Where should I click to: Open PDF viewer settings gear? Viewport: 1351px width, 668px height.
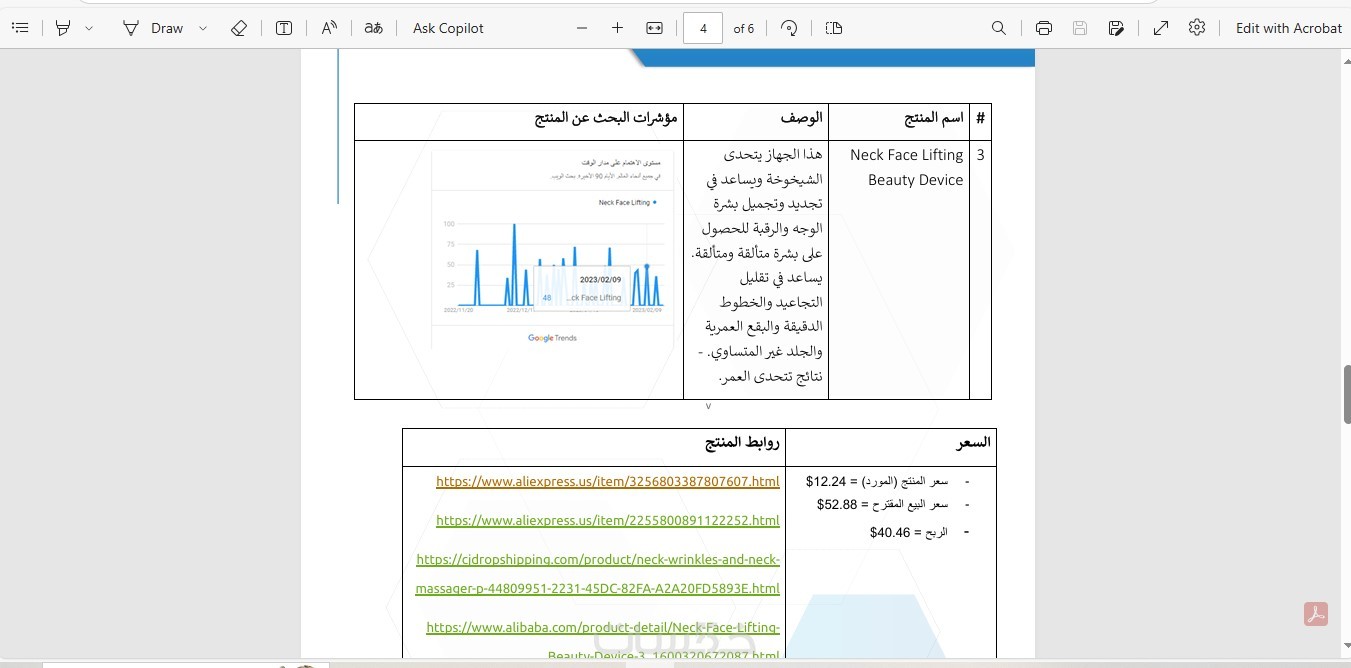(1197, 28)
